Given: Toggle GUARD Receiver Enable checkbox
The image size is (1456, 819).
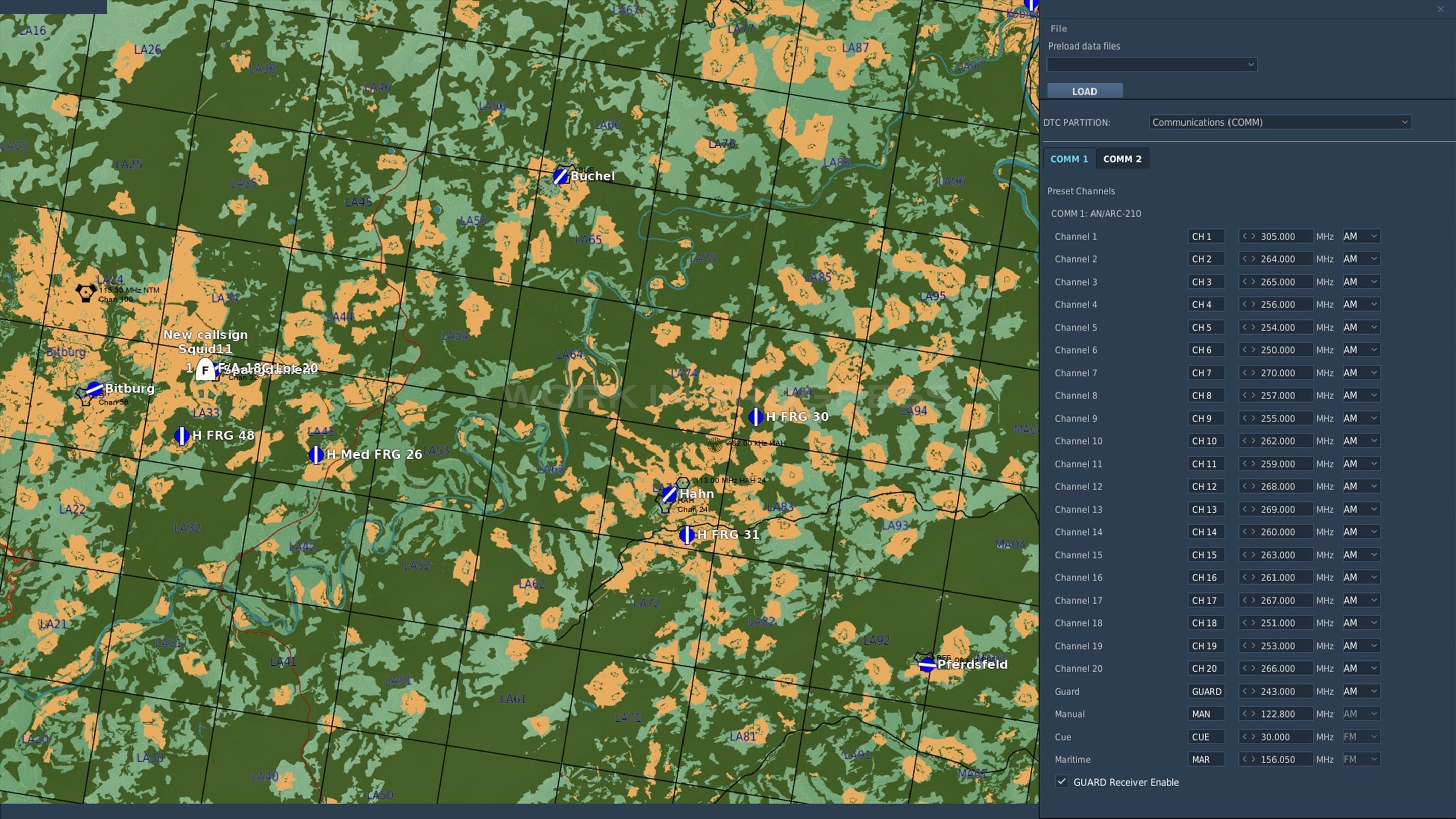Looking at the screenshot, I should click(x=1061, y=782).
